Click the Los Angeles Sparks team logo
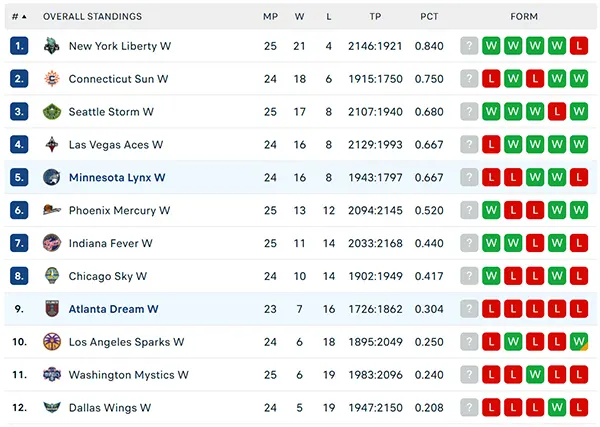600x427 pixels. click(x=52, y=342)
